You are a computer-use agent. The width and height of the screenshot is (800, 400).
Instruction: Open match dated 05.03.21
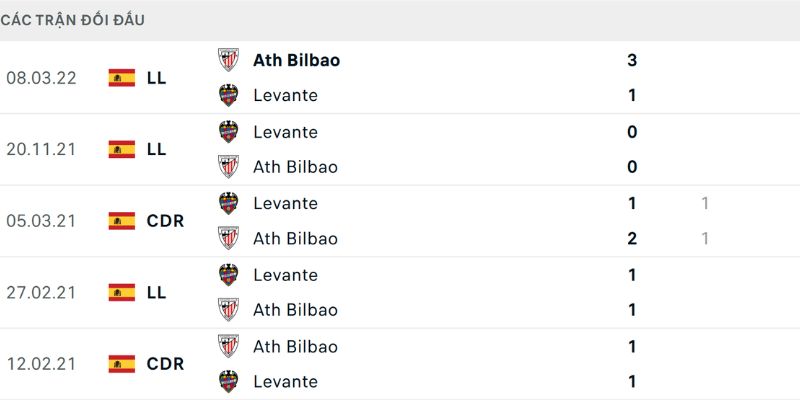pos(40,221)
